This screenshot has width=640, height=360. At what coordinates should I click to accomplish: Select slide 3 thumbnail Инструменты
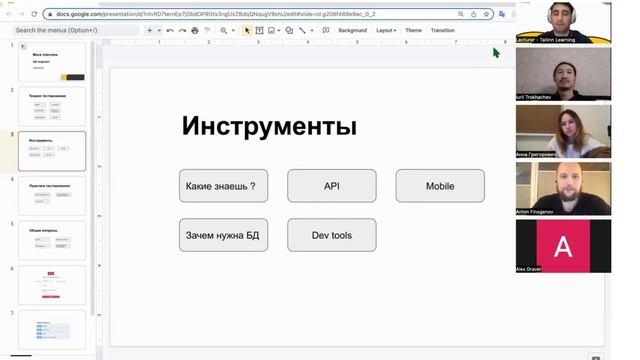(x=52, y=151)
